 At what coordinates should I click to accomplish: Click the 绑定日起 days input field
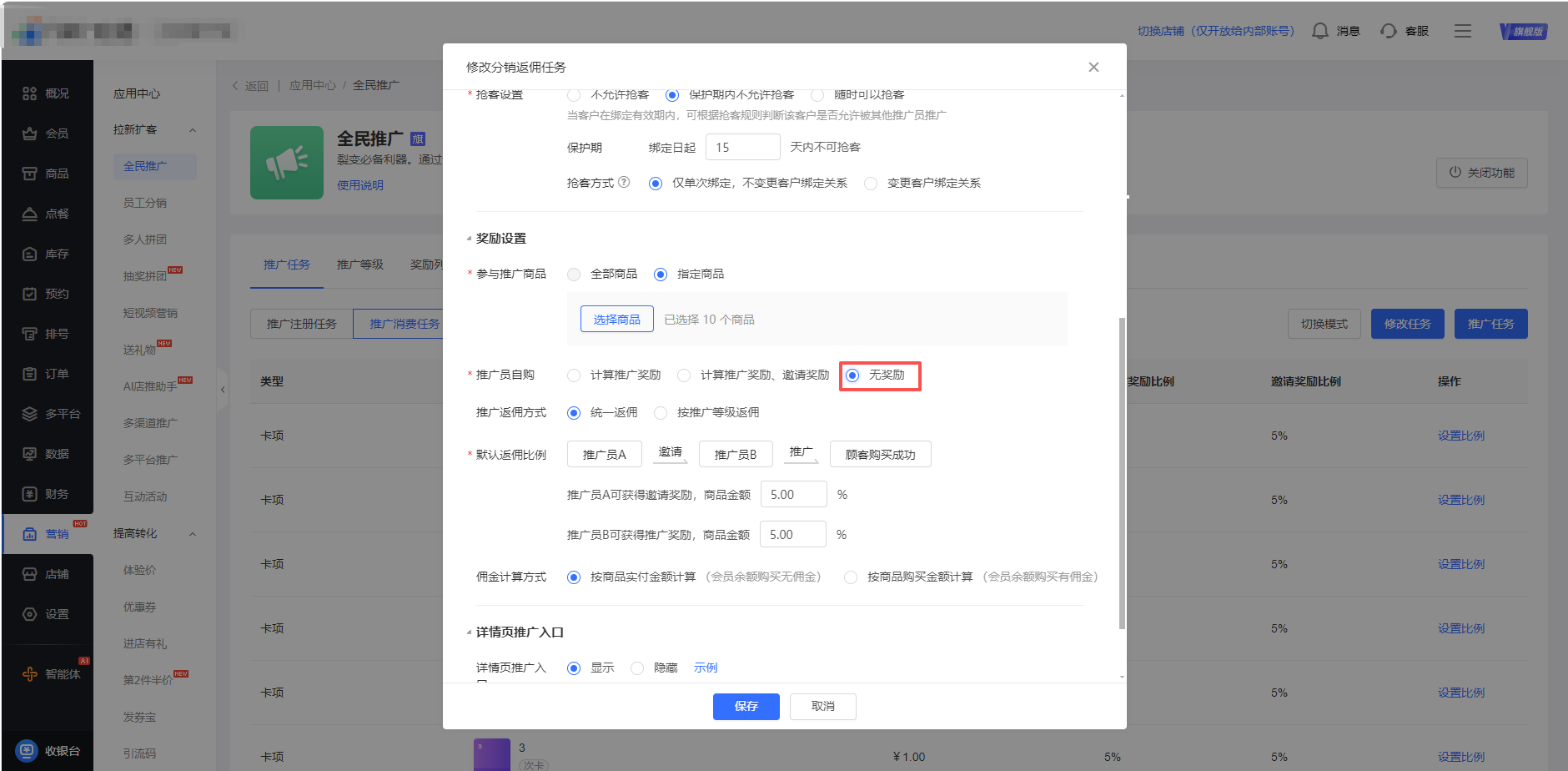point(742,147)
